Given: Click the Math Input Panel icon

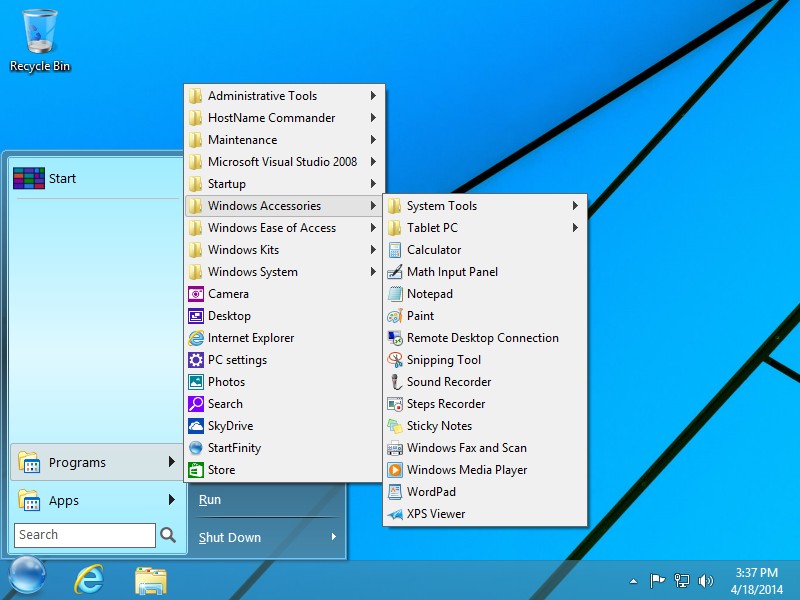Looking at the screenshot, I should [394, 272].
